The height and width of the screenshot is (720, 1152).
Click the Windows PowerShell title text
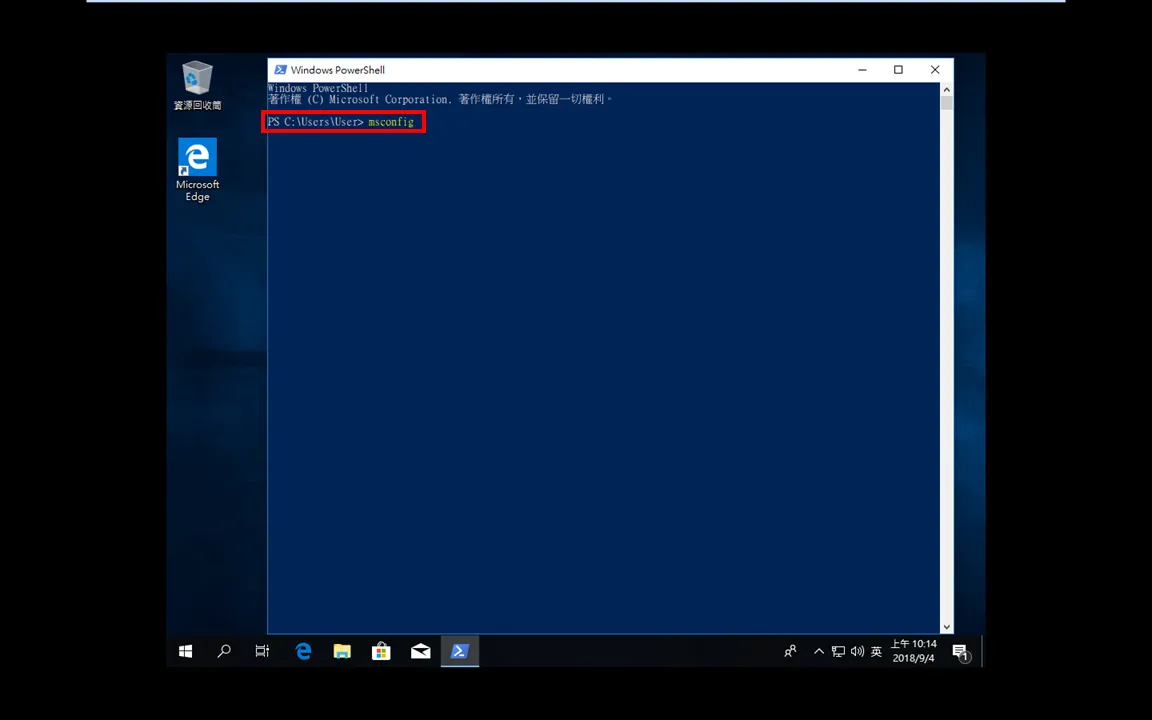pyautogui.click(x=337, y=70)
